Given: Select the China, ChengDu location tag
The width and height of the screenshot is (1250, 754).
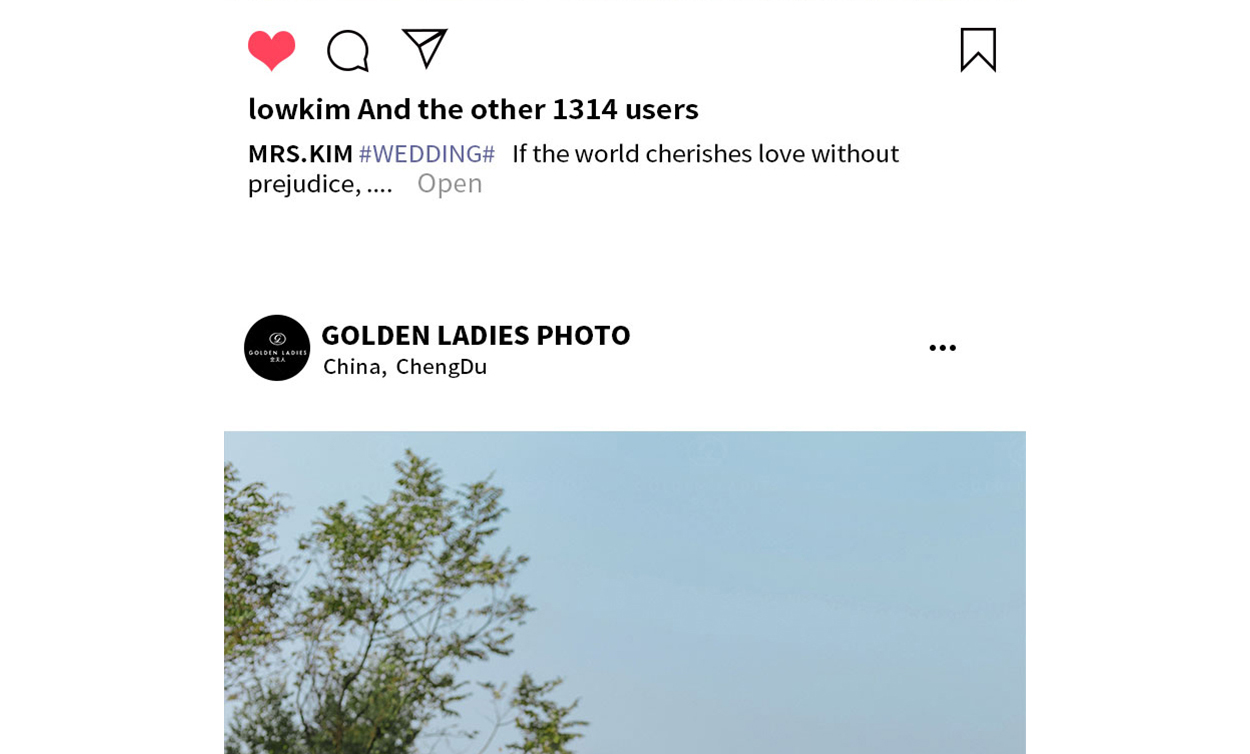Looking at the screenshot, I should click(405, 366).
